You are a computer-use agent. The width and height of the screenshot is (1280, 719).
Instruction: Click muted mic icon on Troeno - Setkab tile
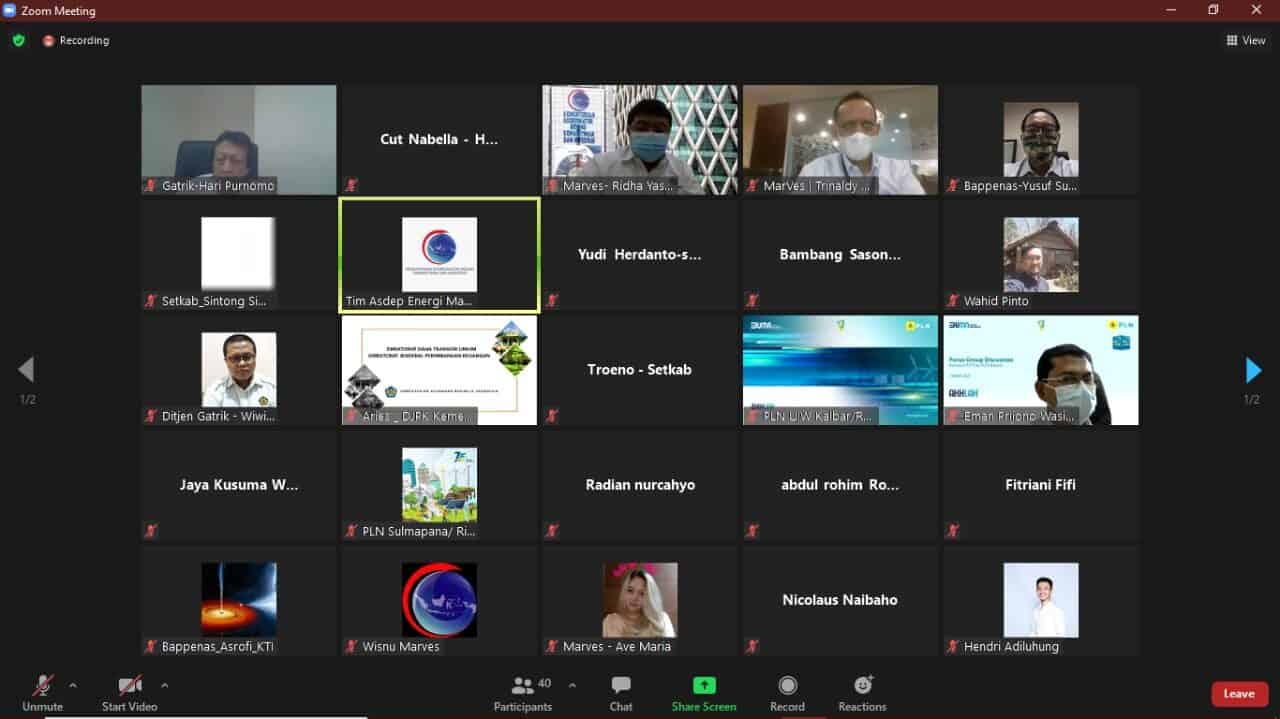point(552,415)
